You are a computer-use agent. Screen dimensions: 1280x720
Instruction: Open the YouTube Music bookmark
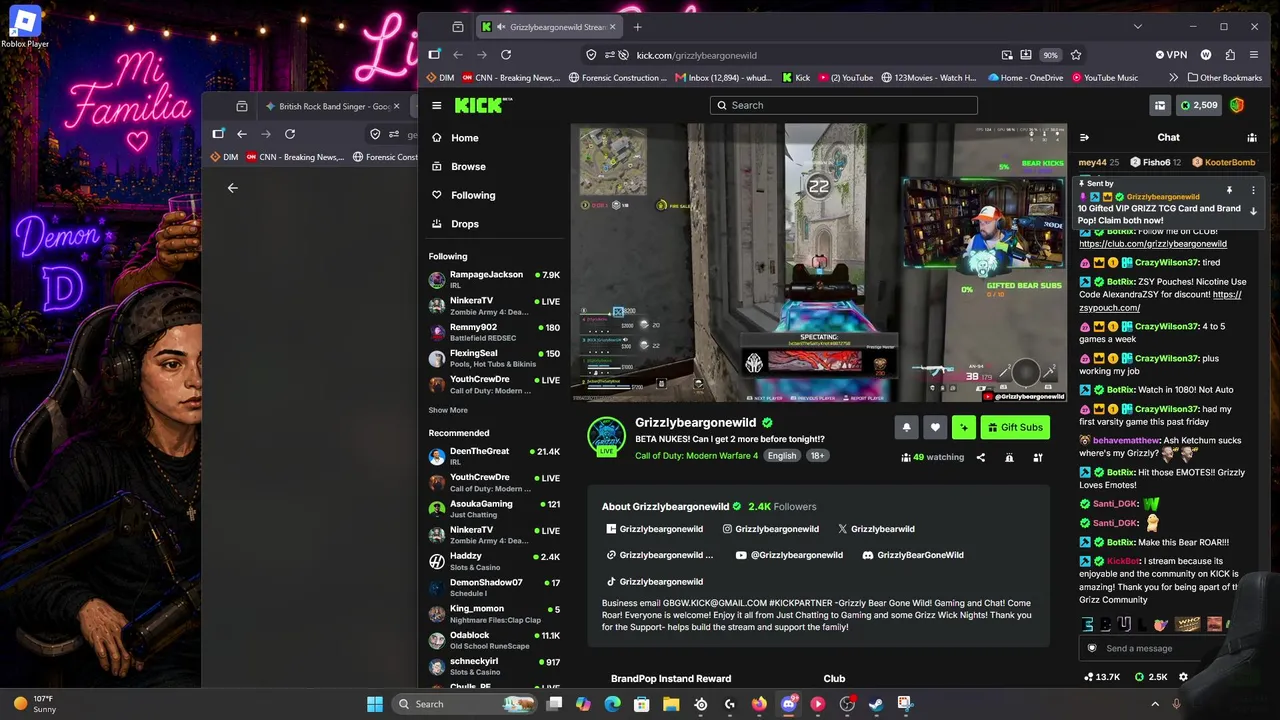coord(1105,78)
